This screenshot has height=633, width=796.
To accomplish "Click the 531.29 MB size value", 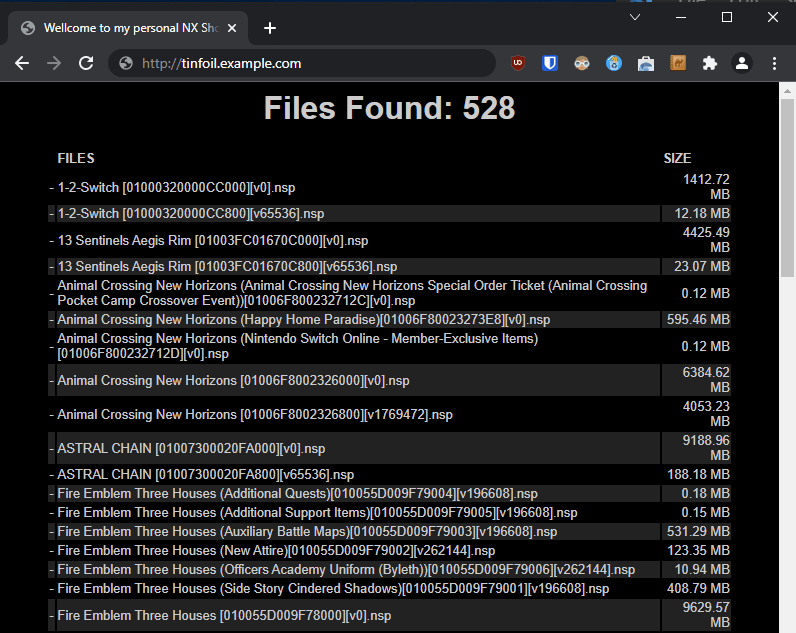I will coord(699,531).
